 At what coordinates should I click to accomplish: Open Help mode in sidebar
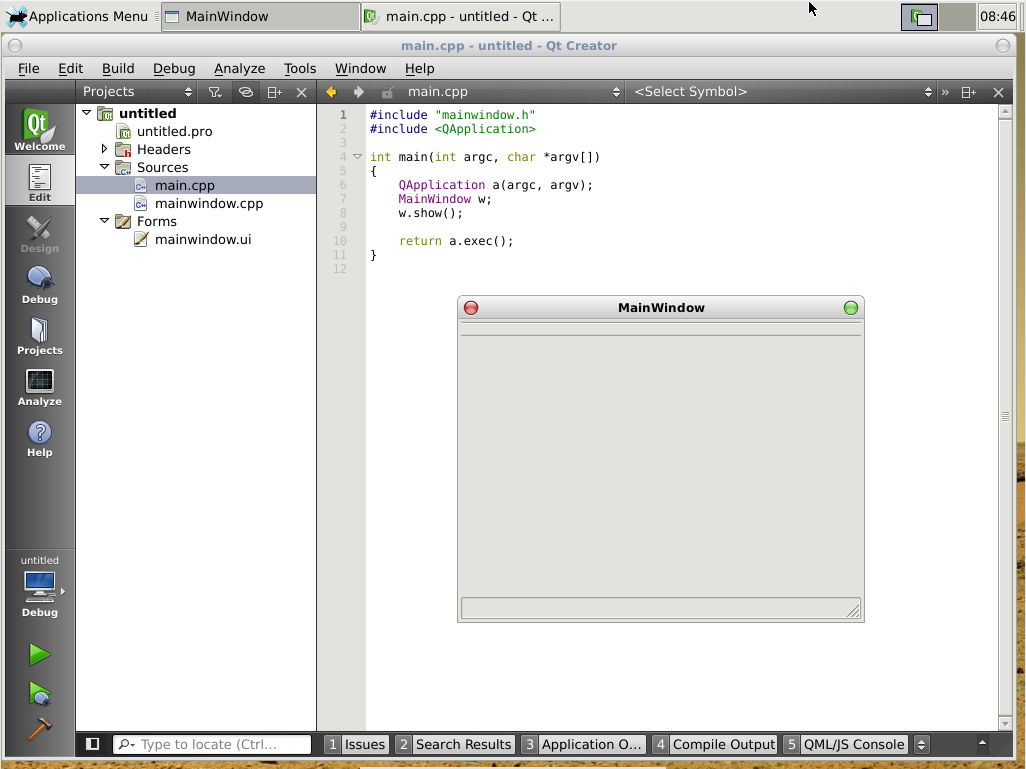(x=39, y=438)
